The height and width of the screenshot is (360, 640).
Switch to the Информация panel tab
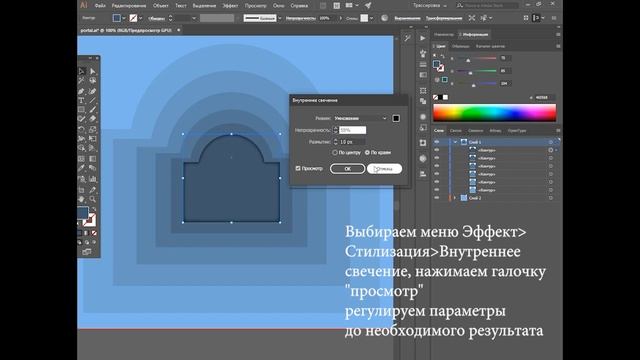[x=474, y=35]
